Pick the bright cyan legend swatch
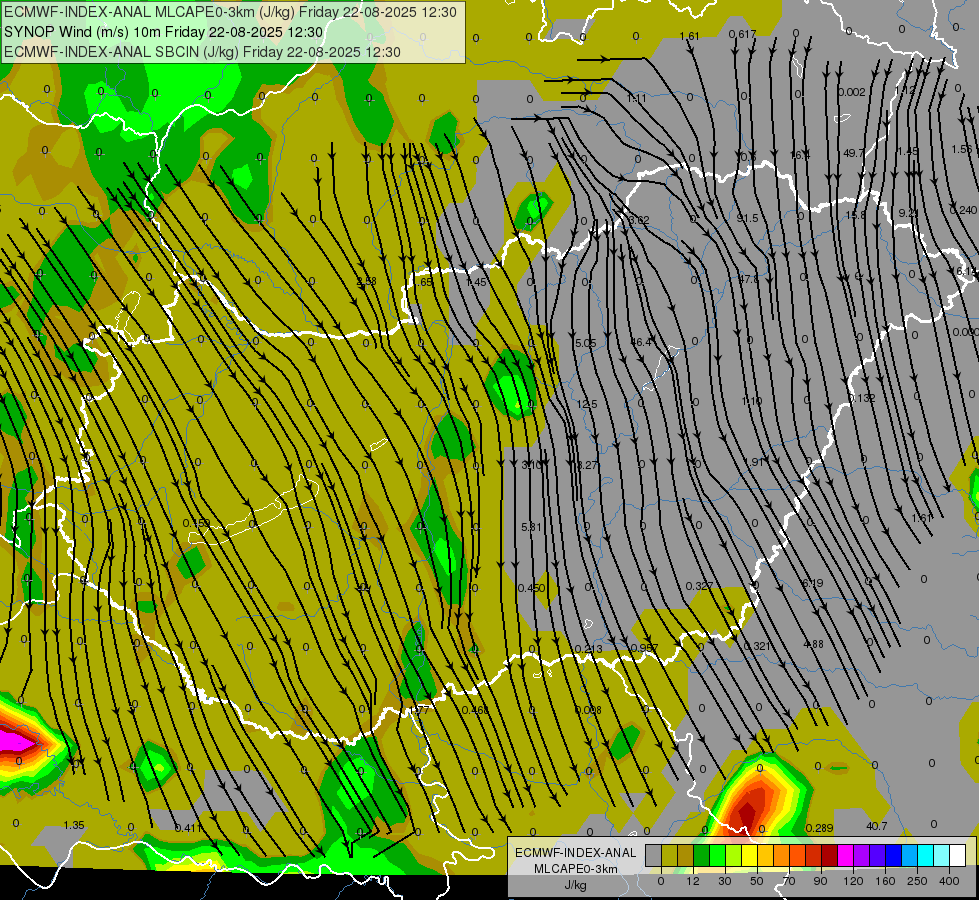Screen dimensions: 979x900 pyautogui.click(x=925, y=855)
